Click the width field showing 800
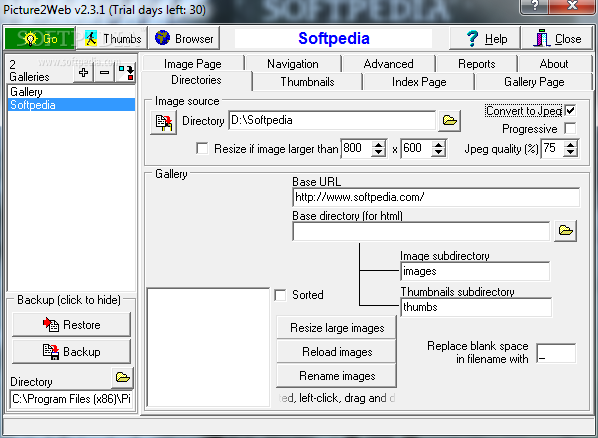This screenshot has height=438, width=598. click(357, 148)
